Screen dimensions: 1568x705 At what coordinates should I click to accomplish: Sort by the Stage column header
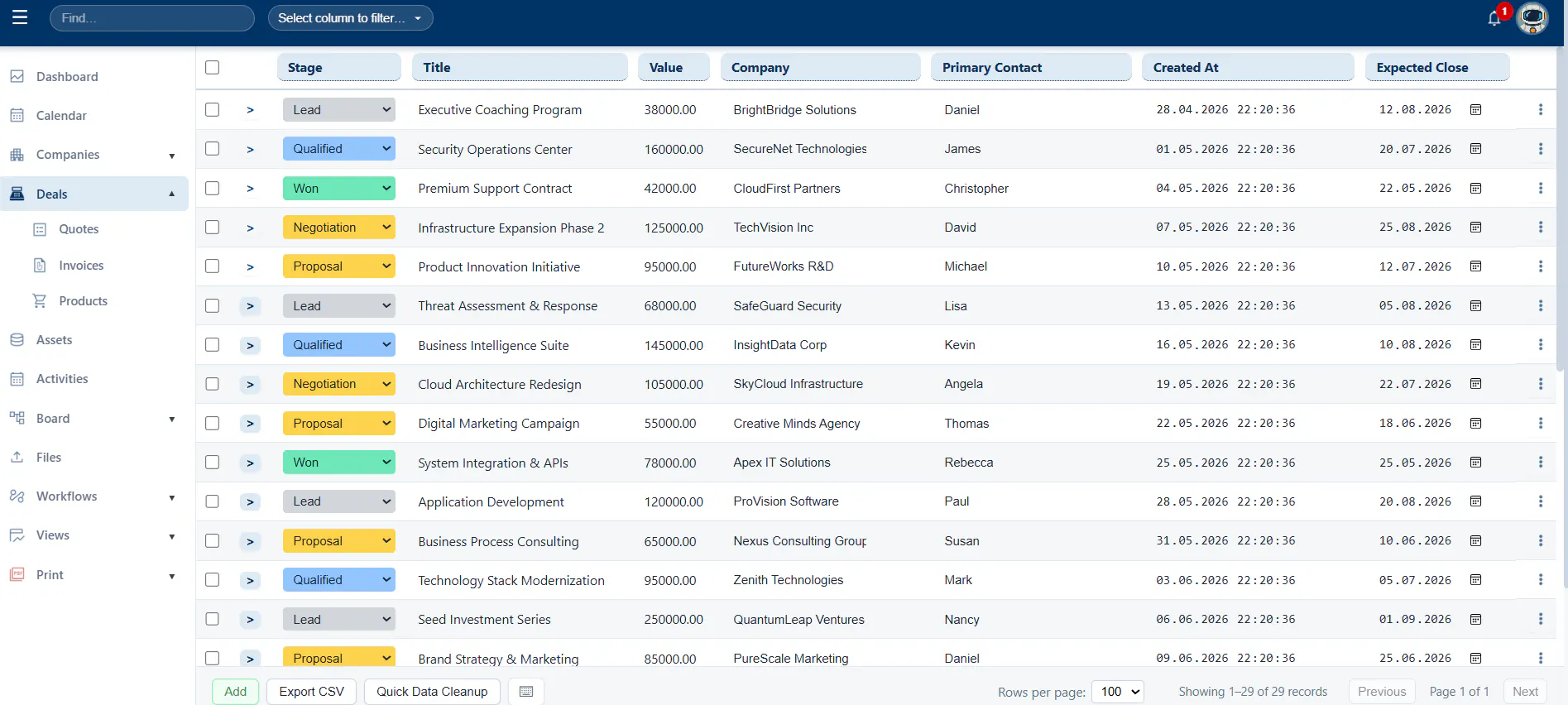(338, 68)
